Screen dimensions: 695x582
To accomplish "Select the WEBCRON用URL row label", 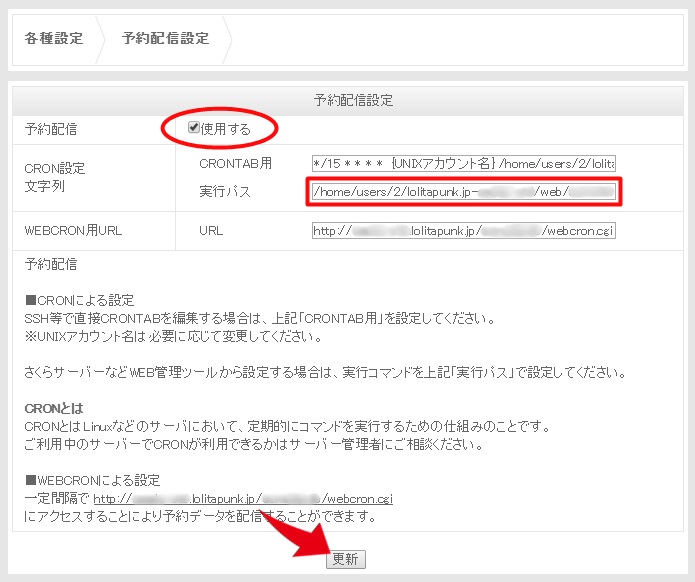I will tap(73, 230).
